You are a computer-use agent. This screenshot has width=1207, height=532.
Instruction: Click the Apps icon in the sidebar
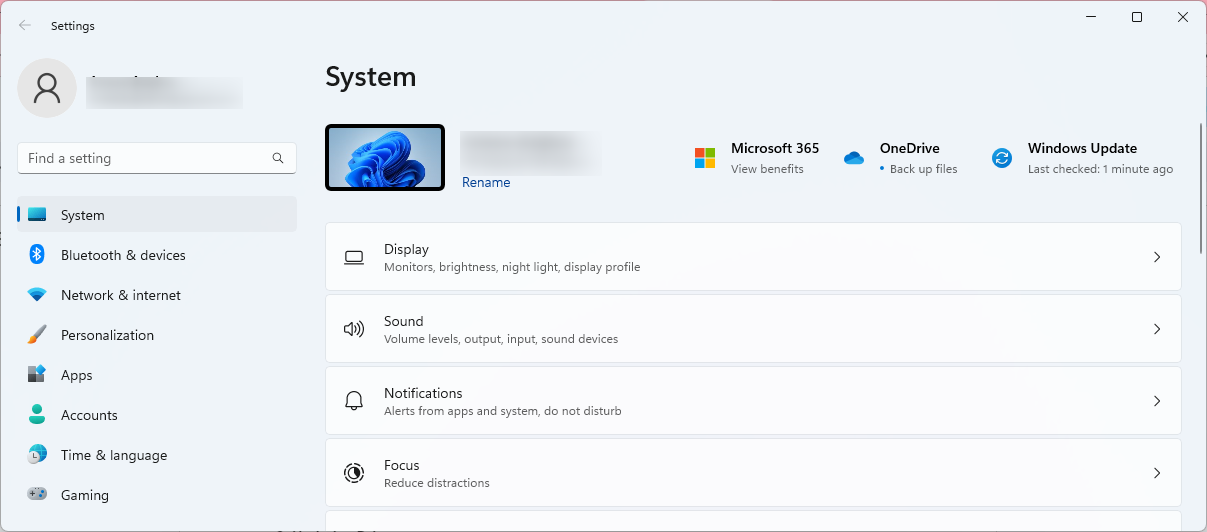click(37, 375)
